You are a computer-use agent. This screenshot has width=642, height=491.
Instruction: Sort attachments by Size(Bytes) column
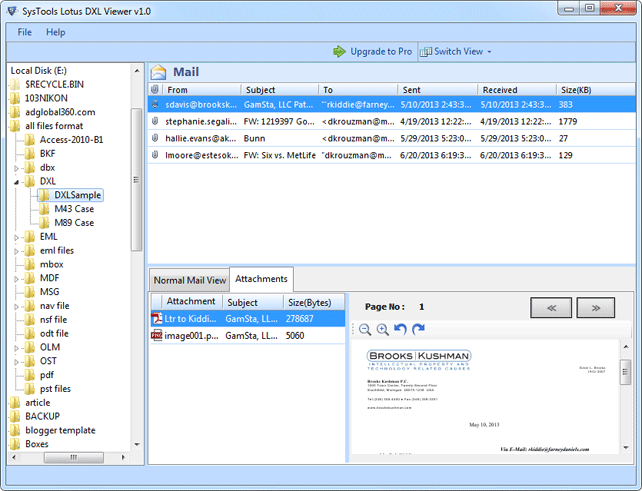point(314,302)
